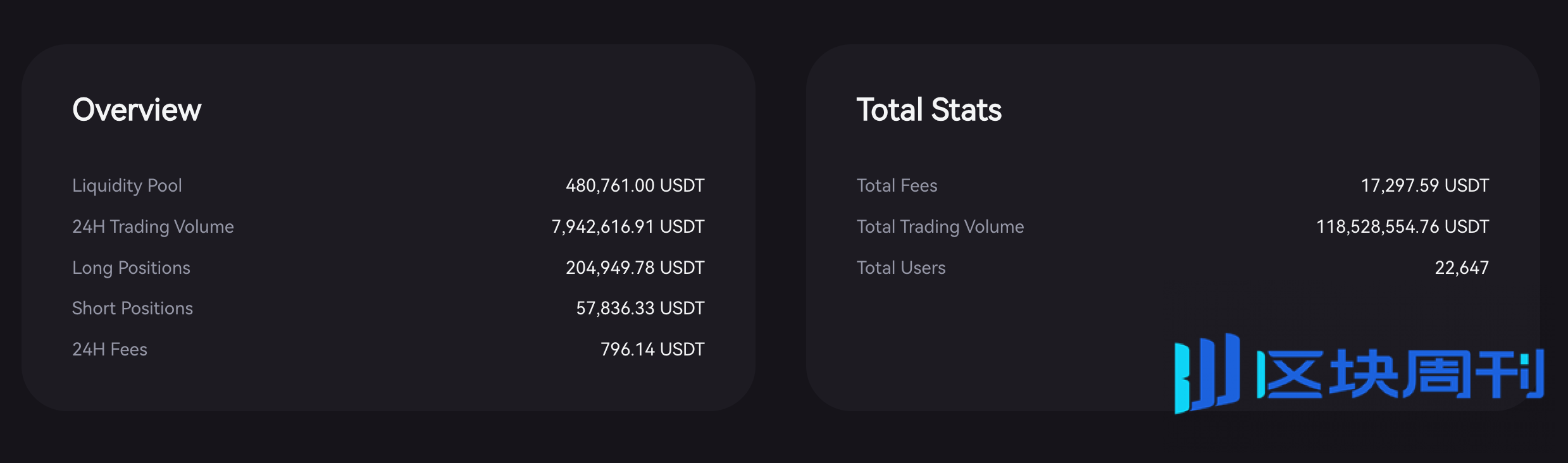Click the 24H Trading Volume label

point(153,226)
